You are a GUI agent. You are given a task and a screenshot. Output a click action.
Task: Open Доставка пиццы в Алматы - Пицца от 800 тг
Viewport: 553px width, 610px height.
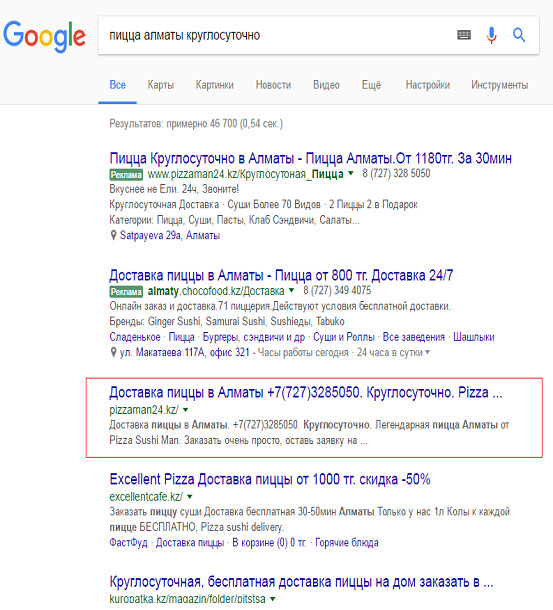[281, 275]
